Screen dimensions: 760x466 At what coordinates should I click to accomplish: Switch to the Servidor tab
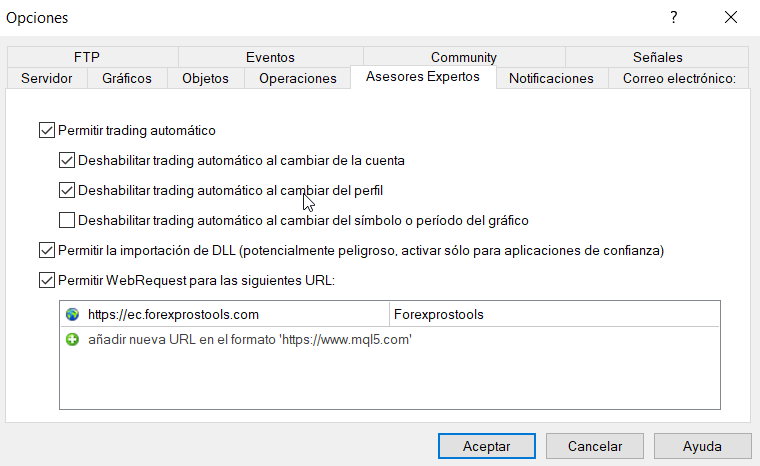tap(47, 78)
